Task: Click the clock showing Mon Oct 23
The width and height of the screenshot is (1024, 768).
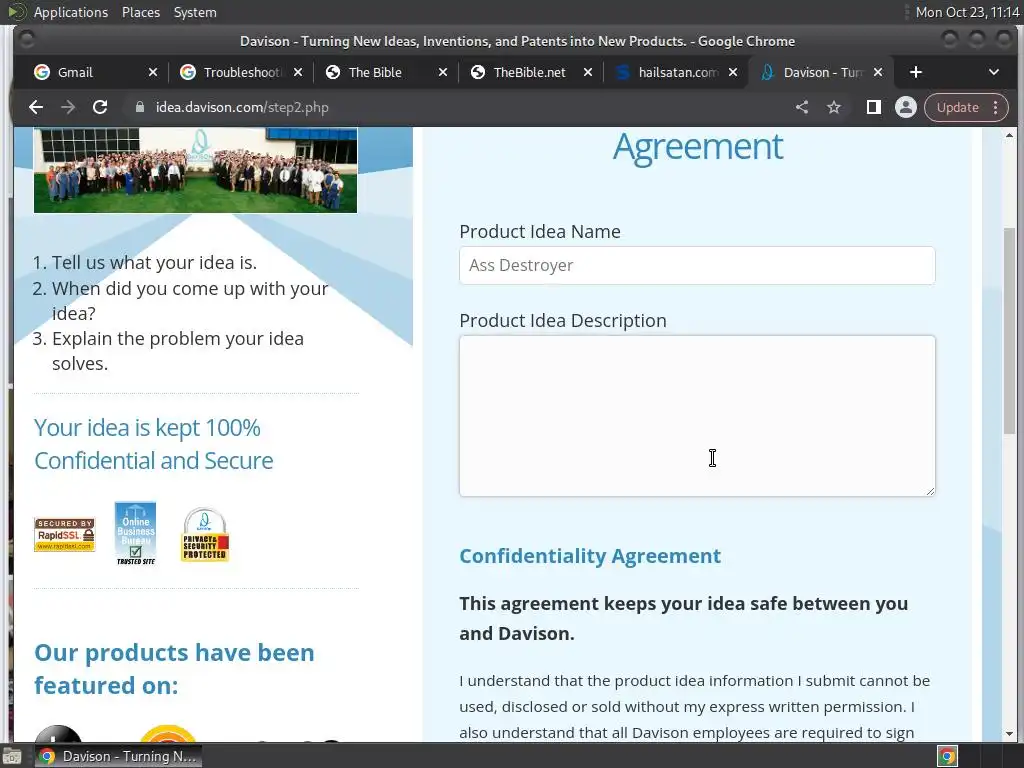Action: tap(967, 12)
